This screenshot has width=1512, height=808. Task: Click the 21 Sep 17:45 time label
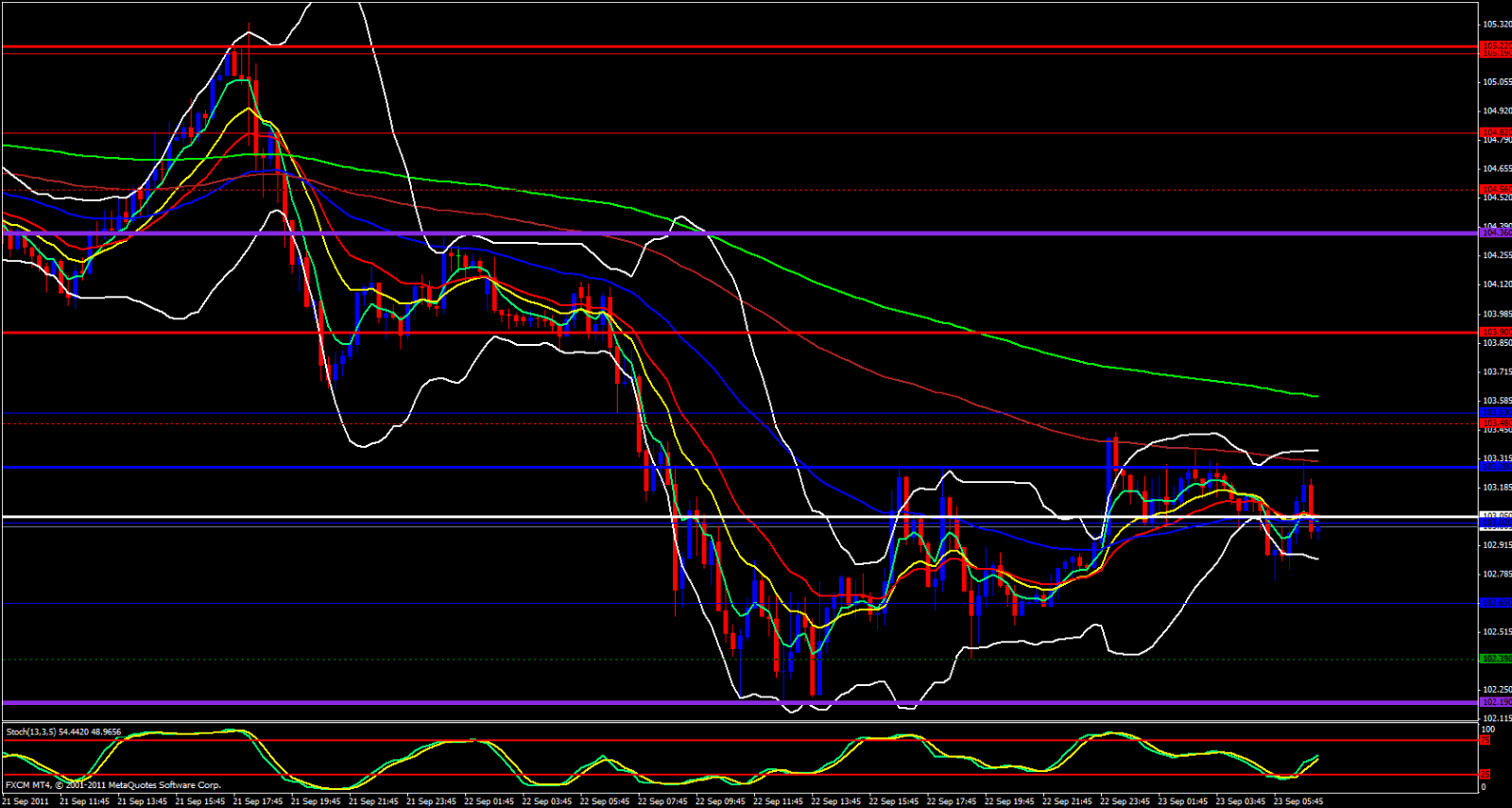point(258,801)
